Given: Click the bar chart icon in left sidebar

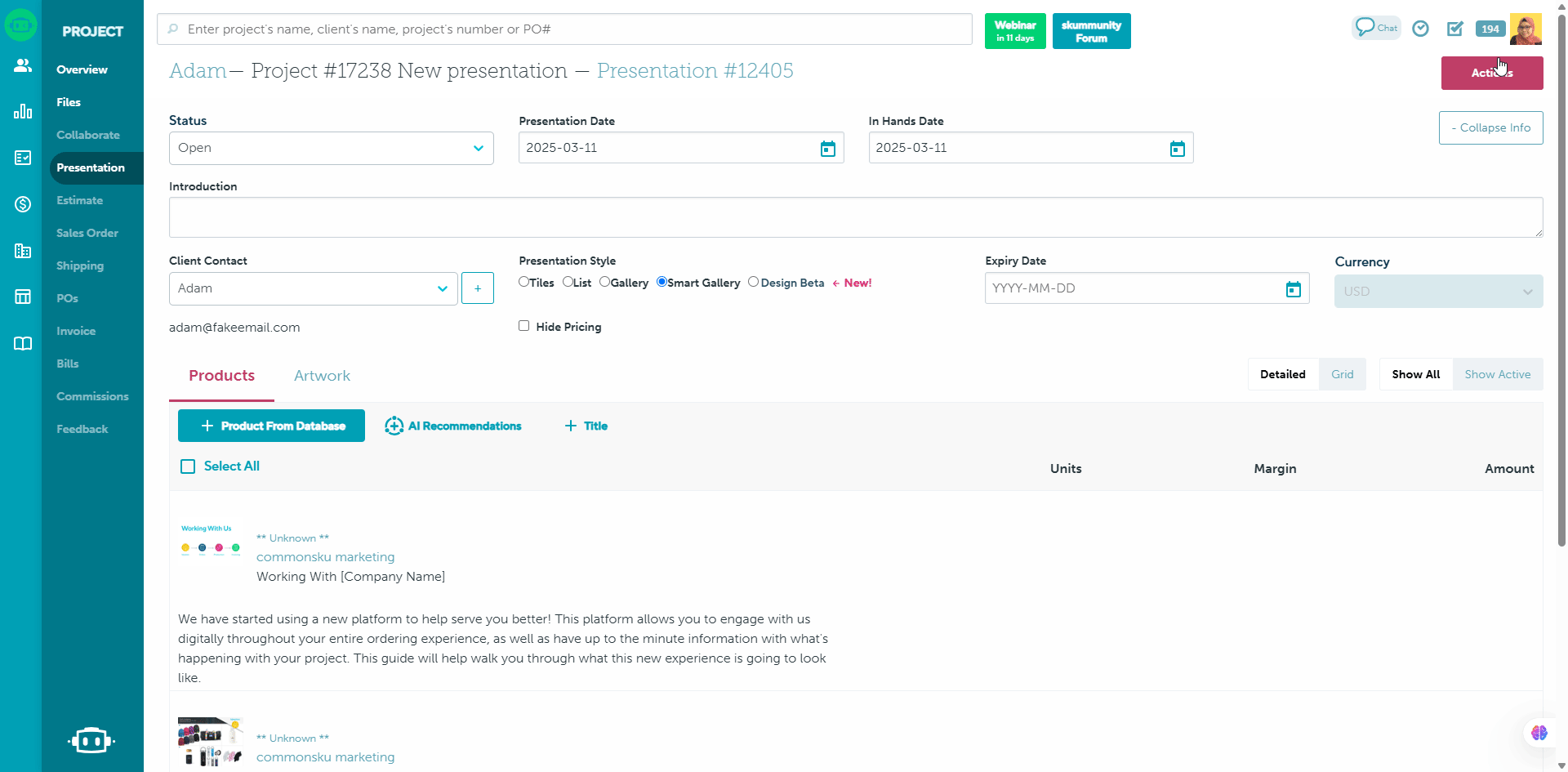Looking at the screenshot, I should (23, 111).
